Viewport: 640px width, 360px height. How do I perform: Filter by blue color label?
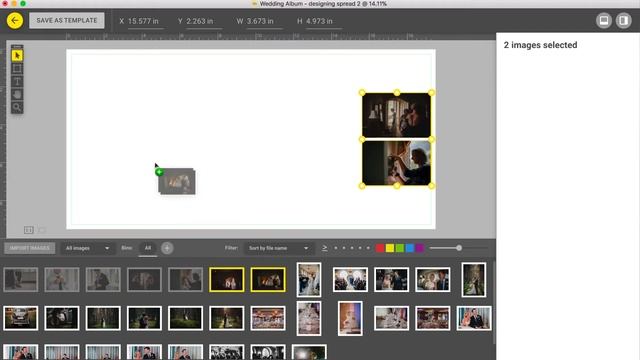pyautogui.click(x=410, y=248)
